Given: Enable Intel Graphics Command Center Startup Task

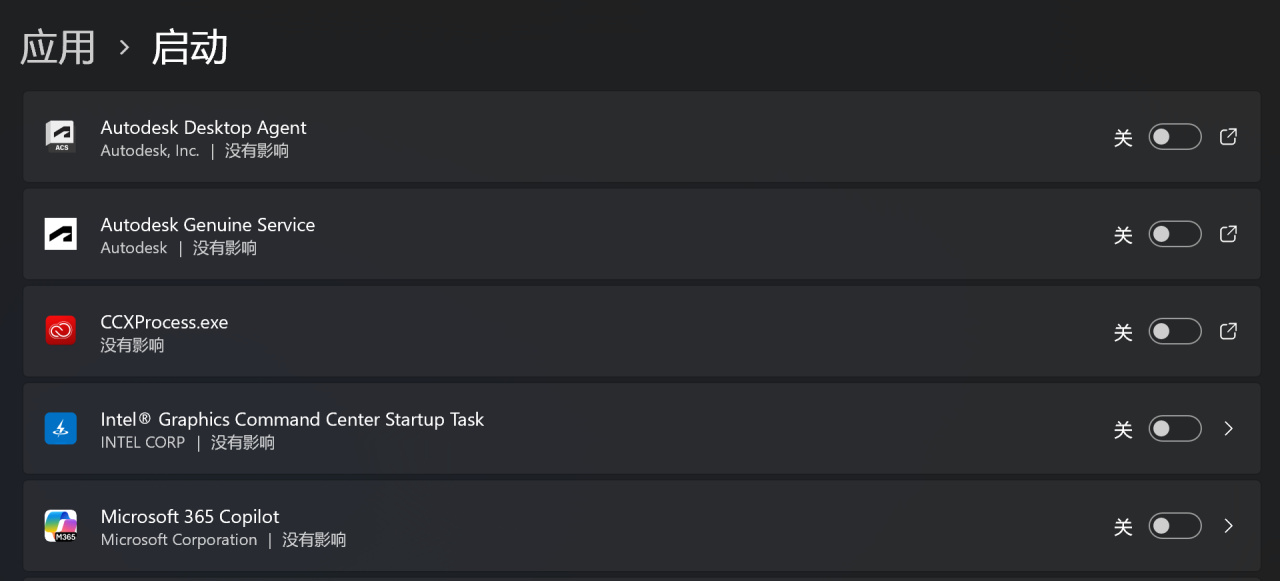Looking at the screenshot, I should click(1174, 428).
